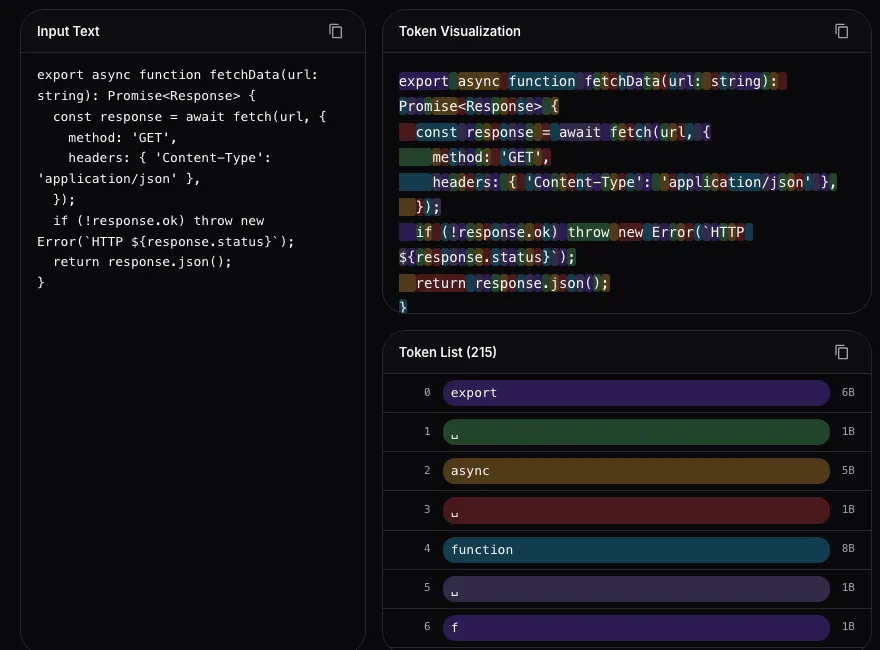Image resolution: width=880 pixels, height=650 pixels.
Task: Select the space token at index 3
Action: pyautogui.click(x=636, y=510)
